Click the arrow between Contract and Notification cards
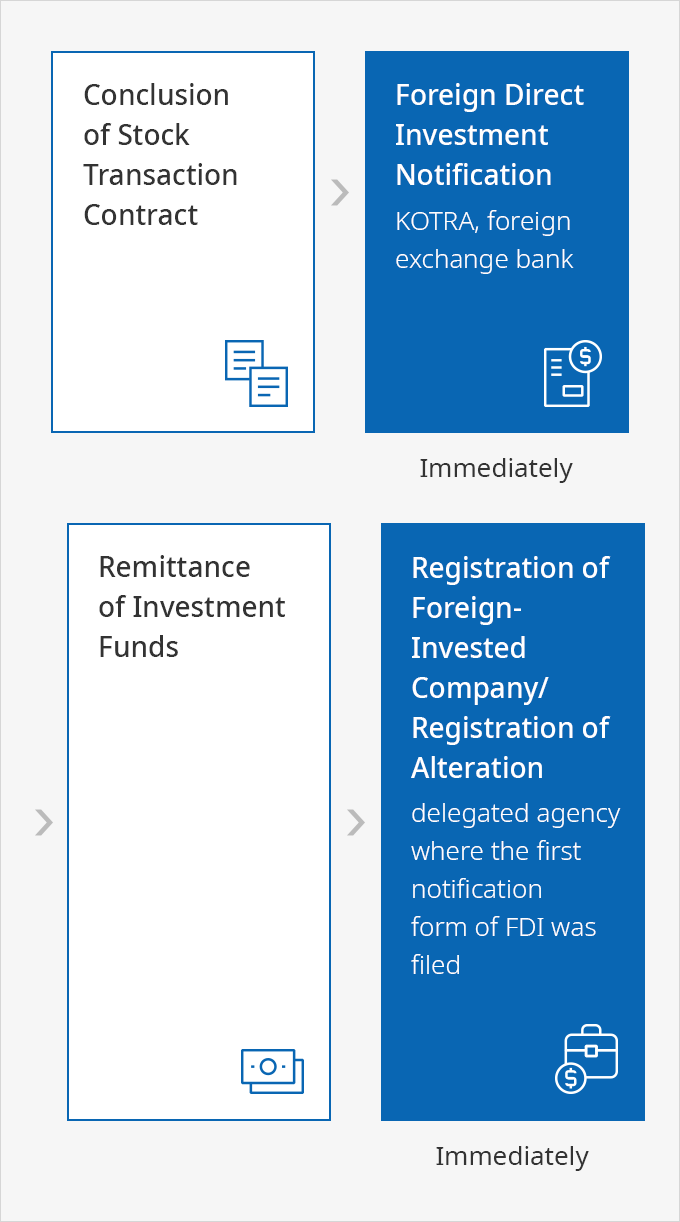The width and height of the screenshot is (680, 1222). 340,192
